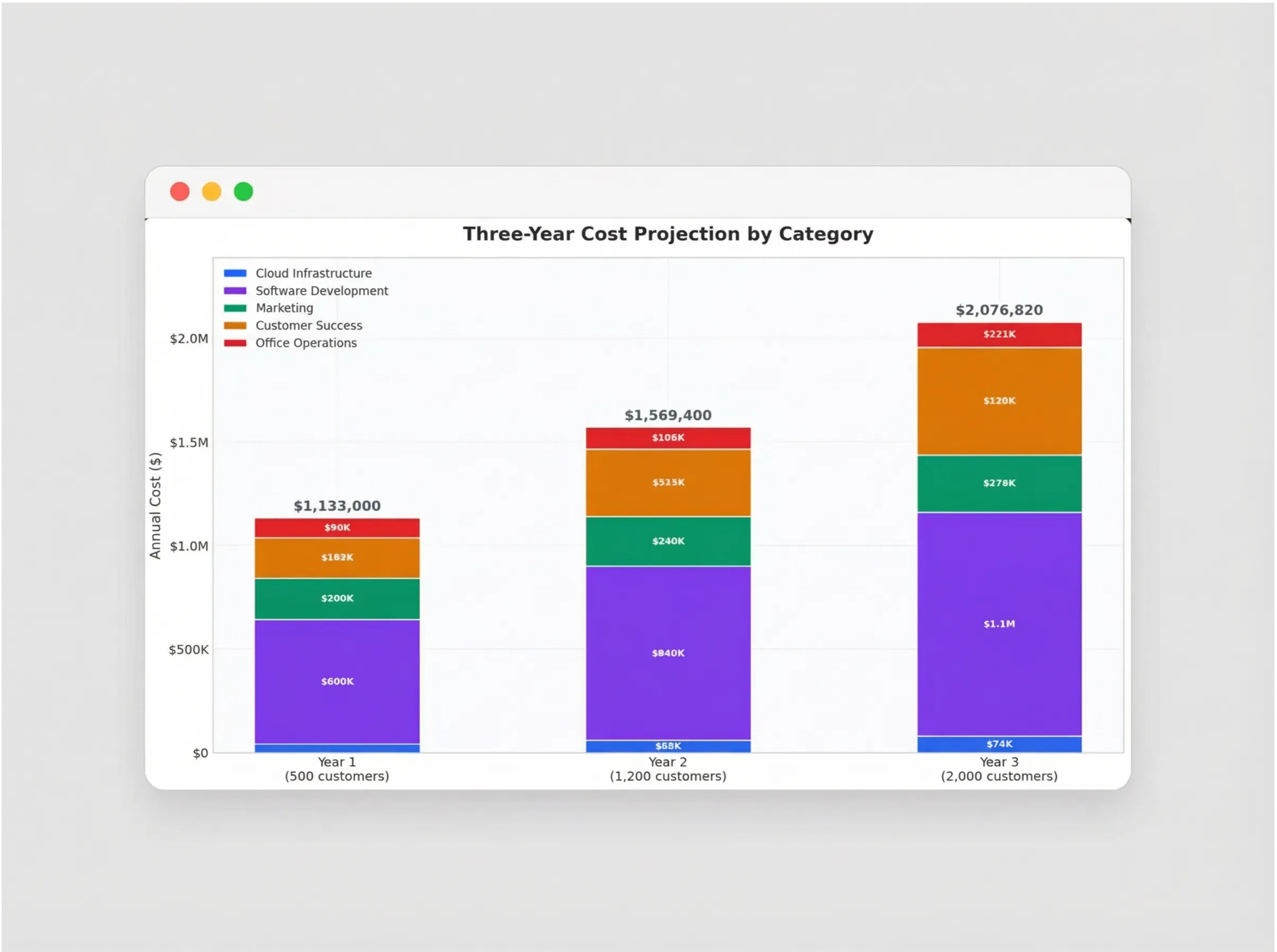Image resolution: width=1277 pixels, height=952 pixels.
Task: Click the Year 3 $74K Cloud Infrastructure segment
Action: (999, 744)
